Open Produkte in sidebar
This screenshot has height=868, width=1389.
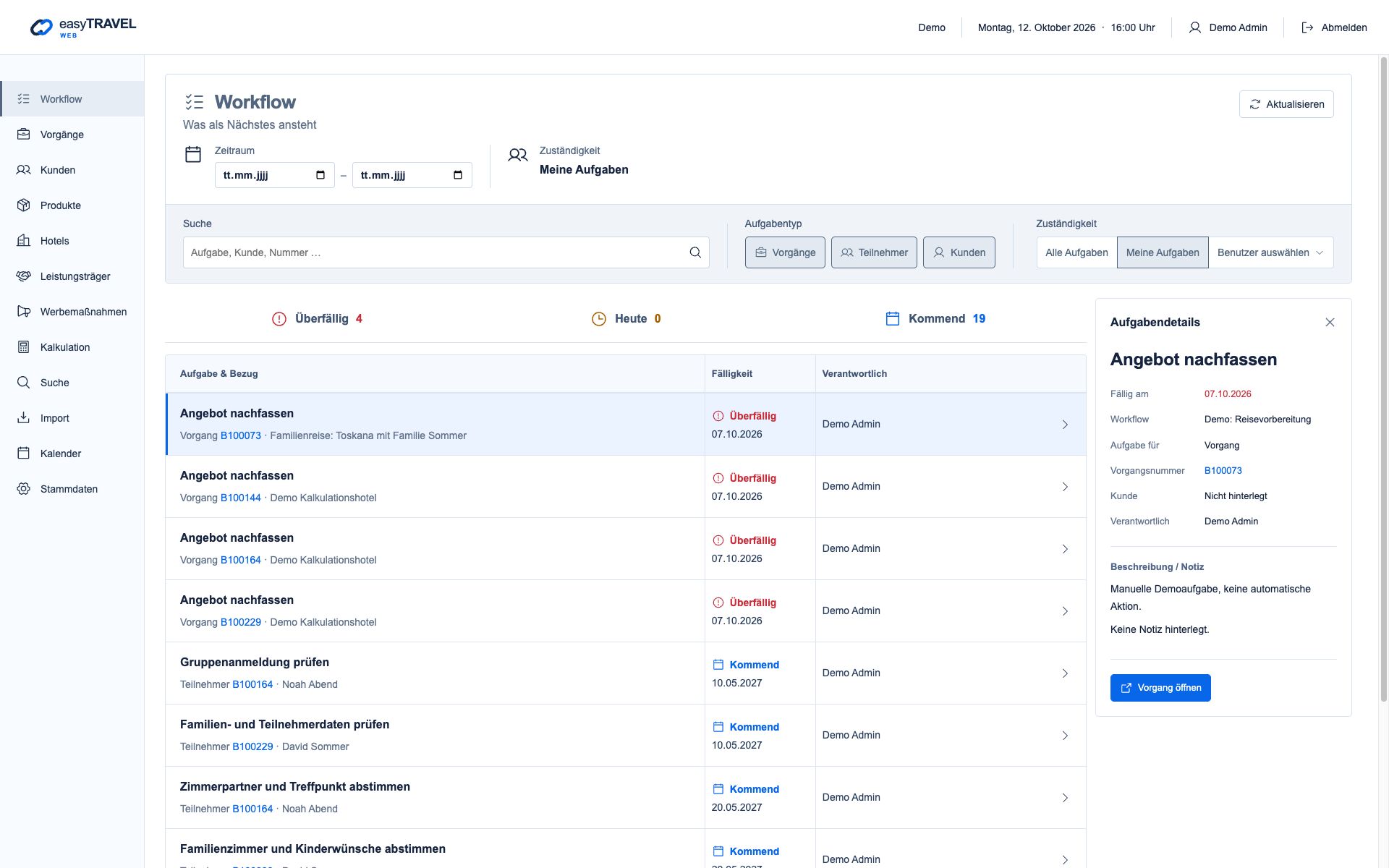point(72,205)
